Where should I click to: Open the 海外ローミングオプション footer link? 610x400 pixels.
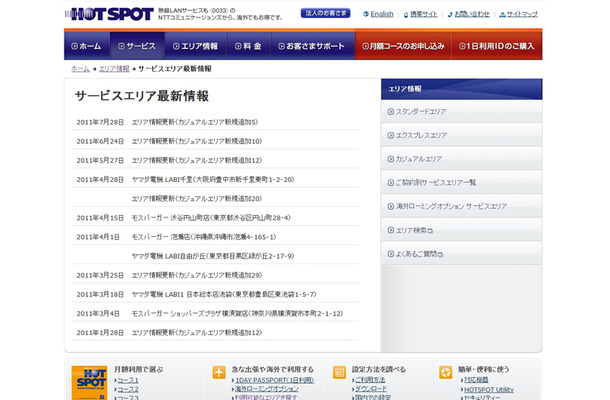tap(267, 389)
